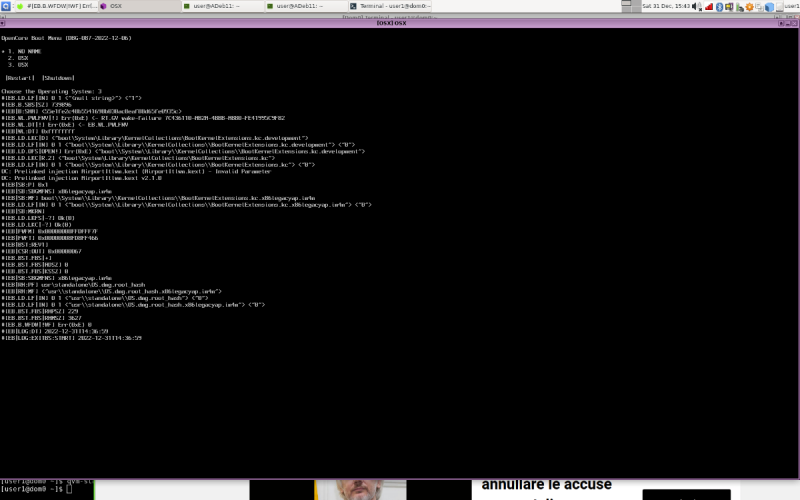Screen dimensions: 800x500
Task: Click the 'Choose the Operating System: 3' line
Action: (x=52, y=91)
